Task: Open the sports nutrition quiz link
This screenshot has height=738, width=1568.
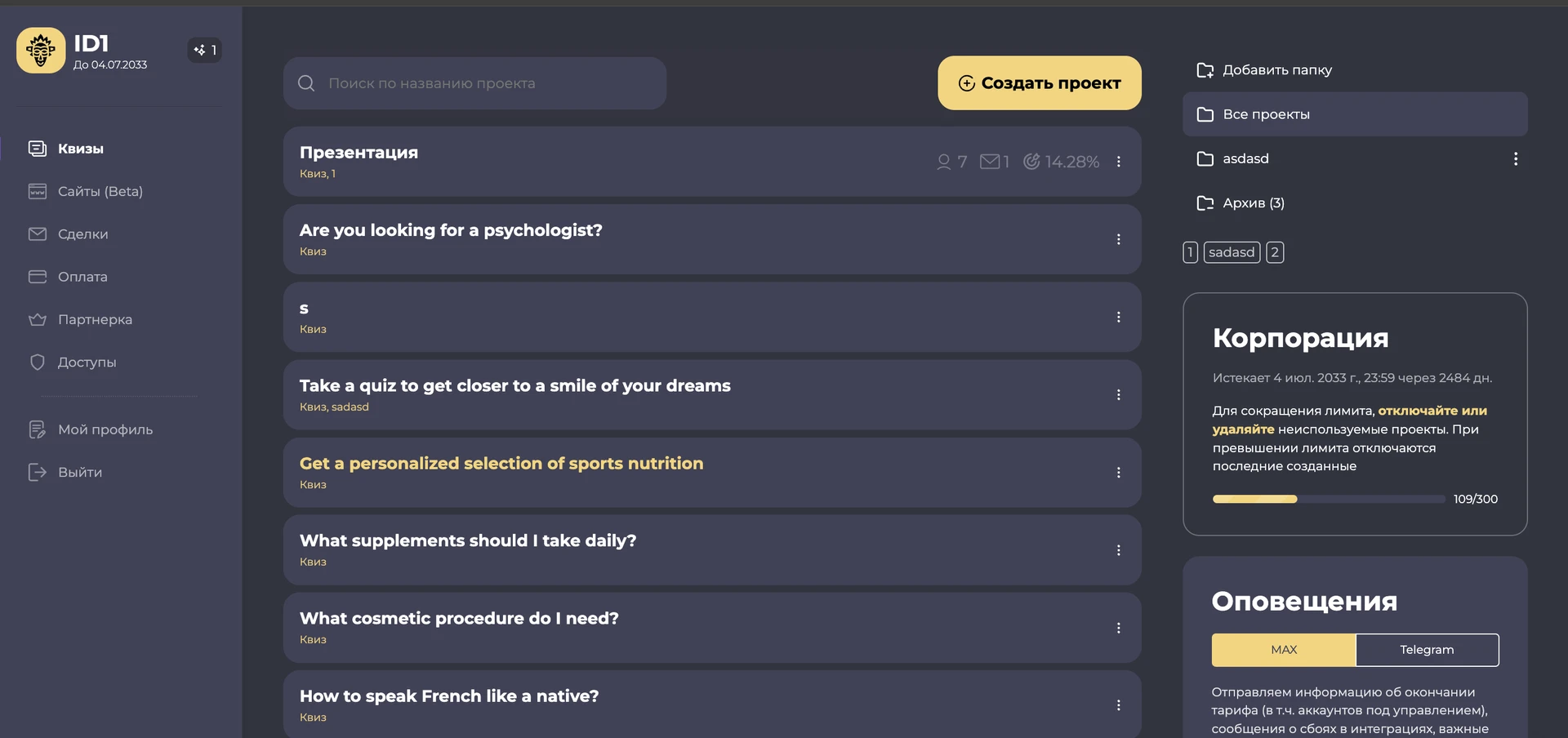Action: [x=501, y=464]
